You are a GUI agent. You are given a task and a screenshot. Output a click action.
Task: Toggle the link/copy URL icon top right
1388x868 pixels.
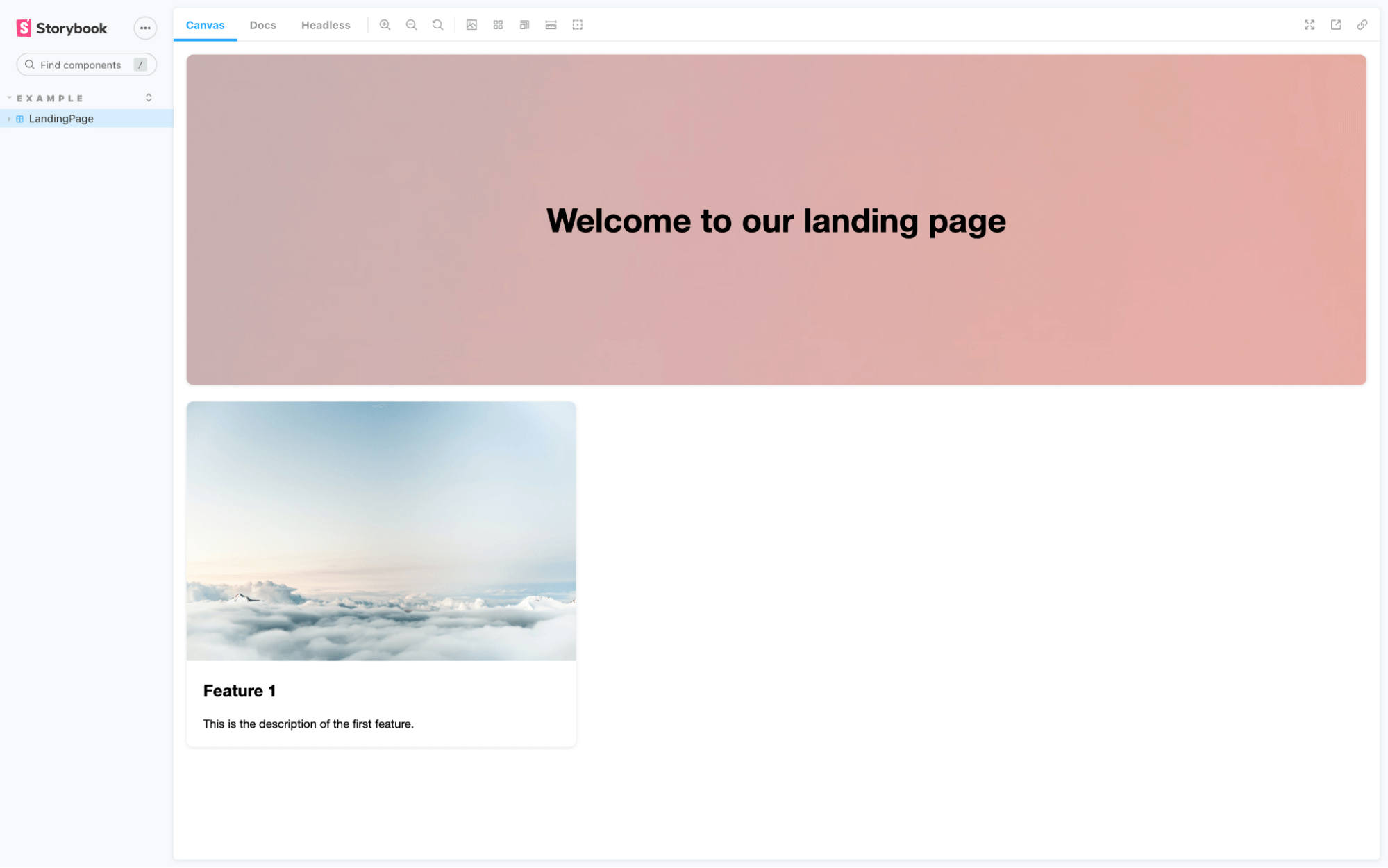coord(1362,25)
